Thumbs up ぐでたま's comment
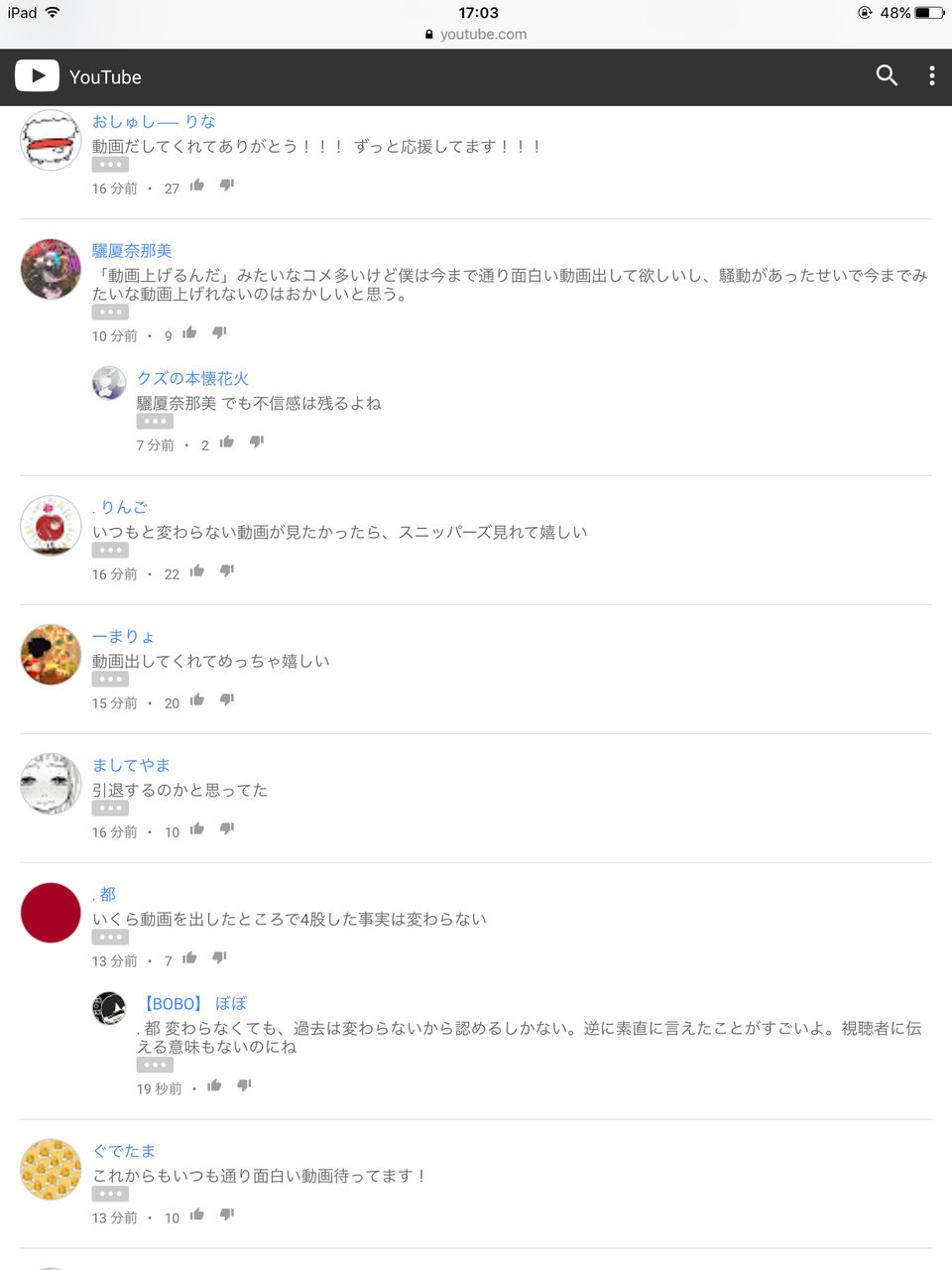 coord(197,1215)
